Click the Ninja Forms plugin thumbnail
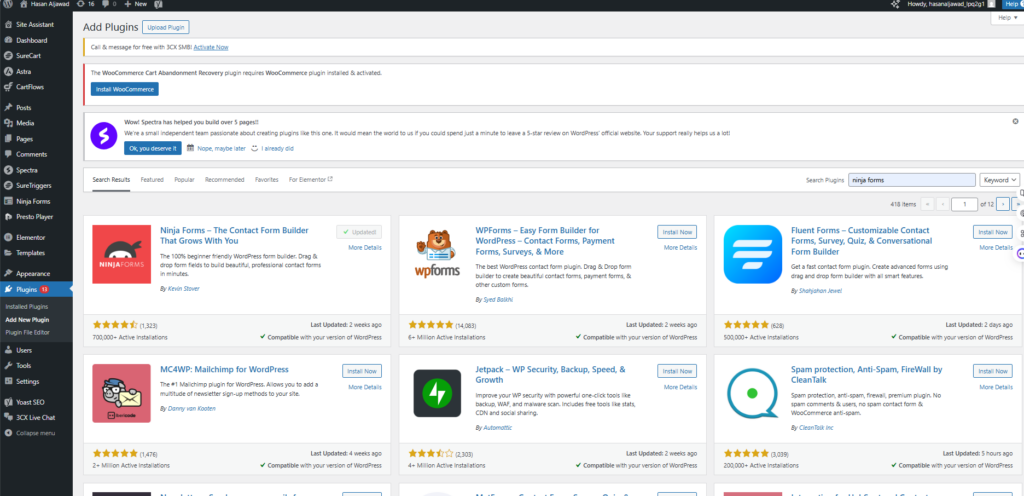Screen dimensions: 1024x496 (x=121, y=254)
